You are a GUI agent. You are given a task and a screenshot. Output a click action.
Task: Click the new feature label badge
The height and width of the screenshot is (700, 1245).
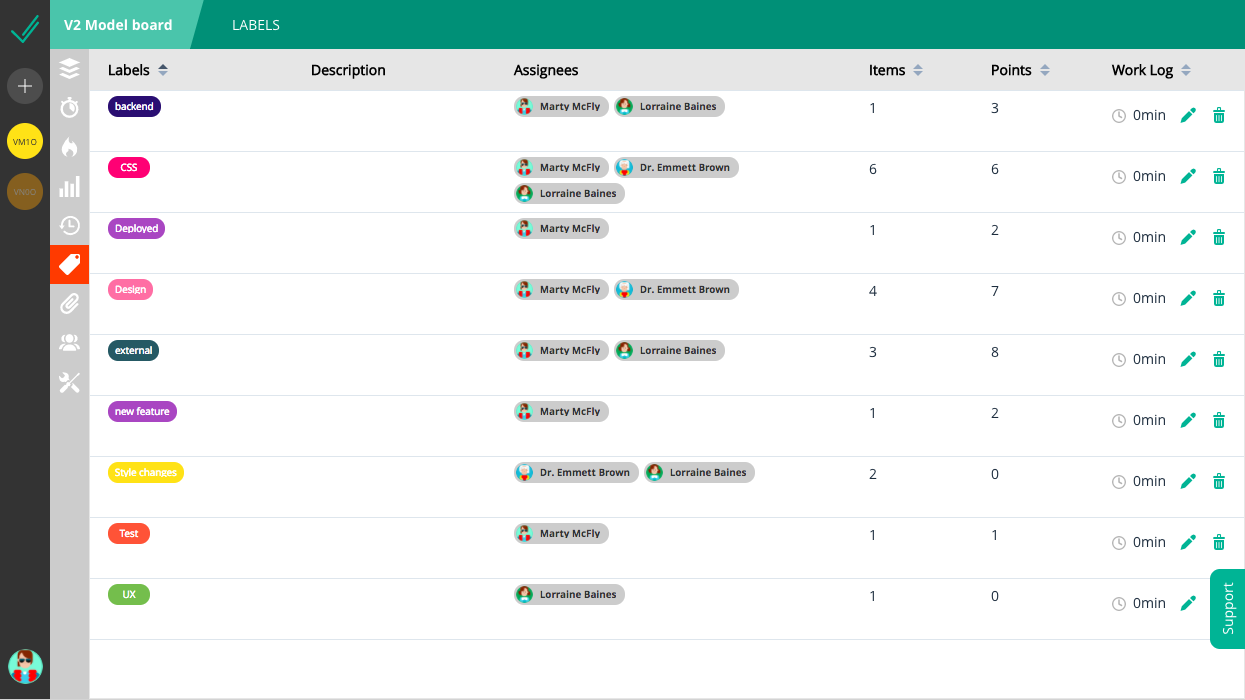tap(142, 411)
